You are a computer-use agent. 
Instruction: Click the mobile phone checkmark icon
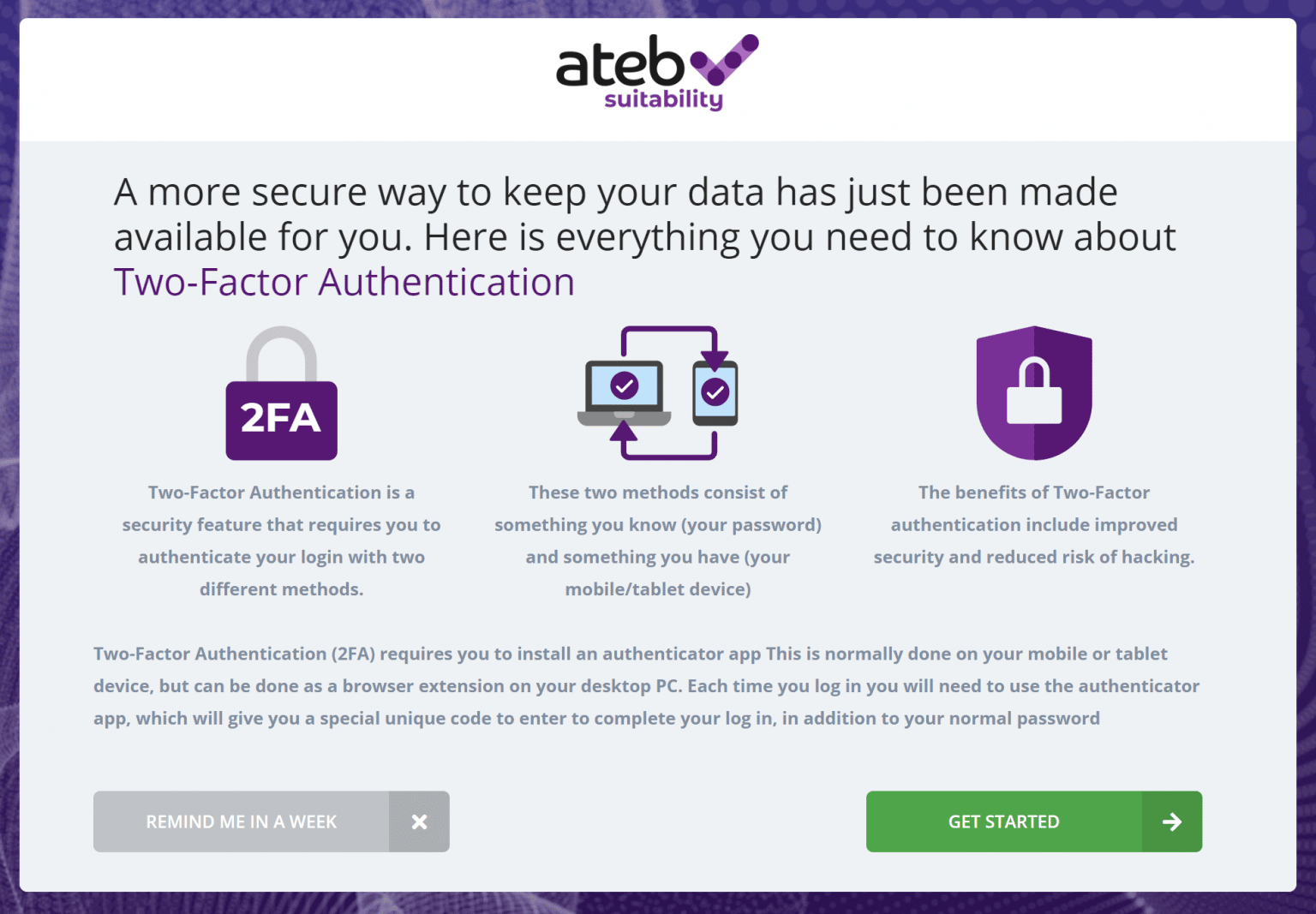tap(714, 392)
